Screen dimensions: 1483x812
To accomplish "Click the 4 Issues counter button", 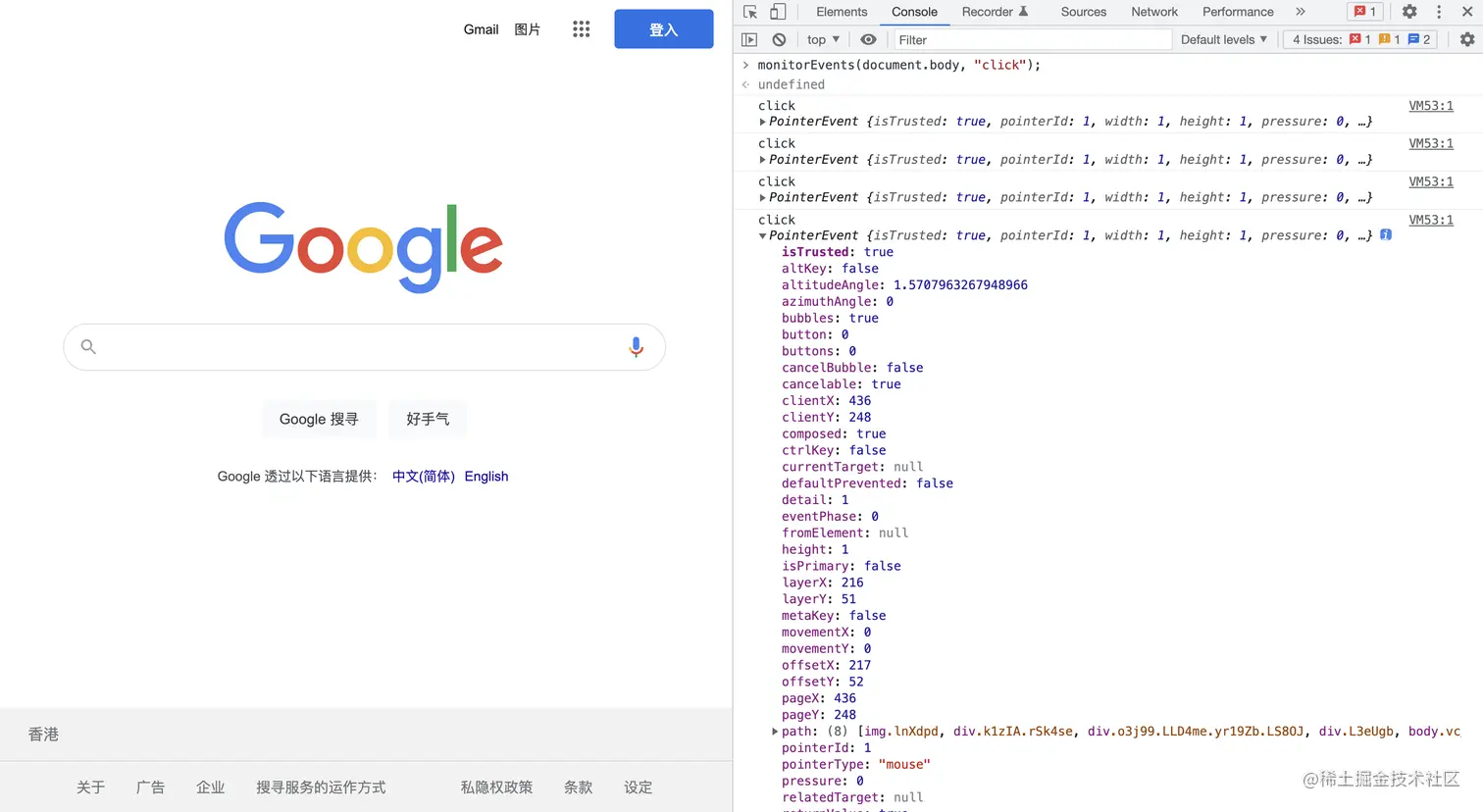I will pyautogui.click(x=1361, y=39).
